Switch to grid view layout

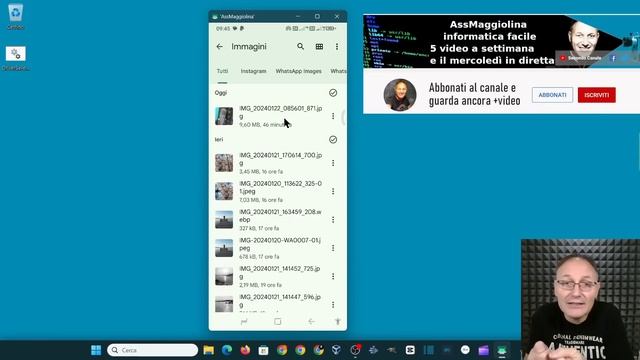[x=319, y=47]
